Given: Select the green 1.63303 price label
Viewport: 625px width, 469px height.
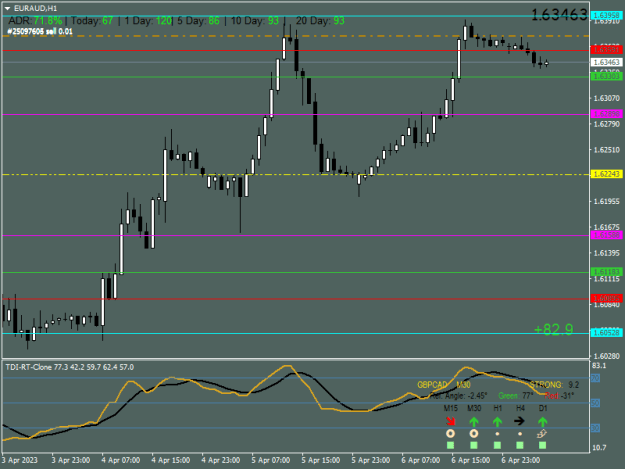Looking at the screenshot, I should [x=606, y=76].
